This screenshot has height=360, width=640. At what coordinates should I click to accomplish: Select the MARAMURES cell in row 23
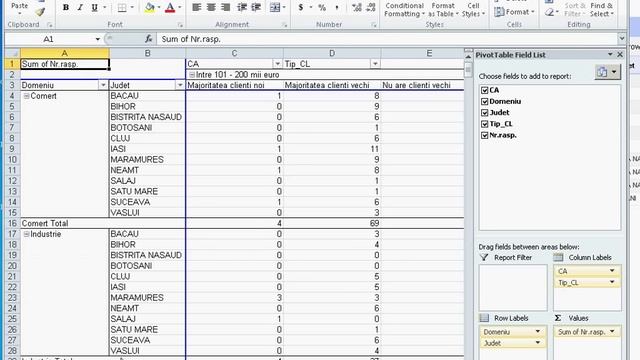coord(147,298)
